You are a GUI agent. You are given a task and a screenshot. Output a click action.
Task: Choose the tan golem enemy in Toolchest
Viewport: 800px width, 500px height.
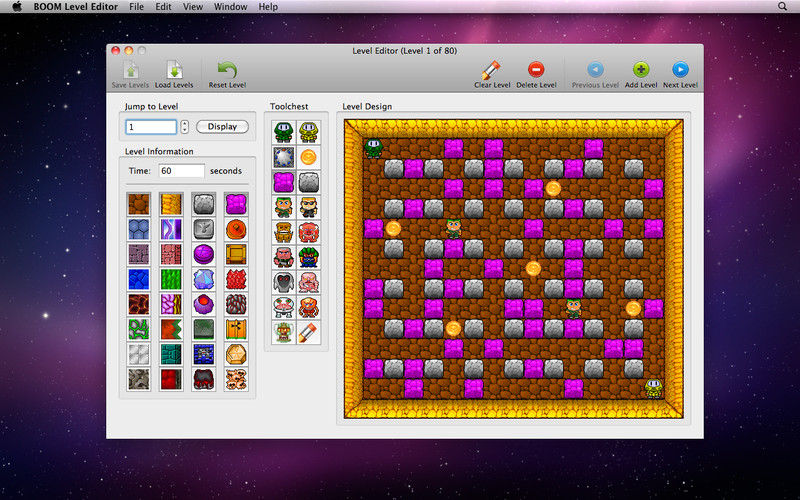284,233
